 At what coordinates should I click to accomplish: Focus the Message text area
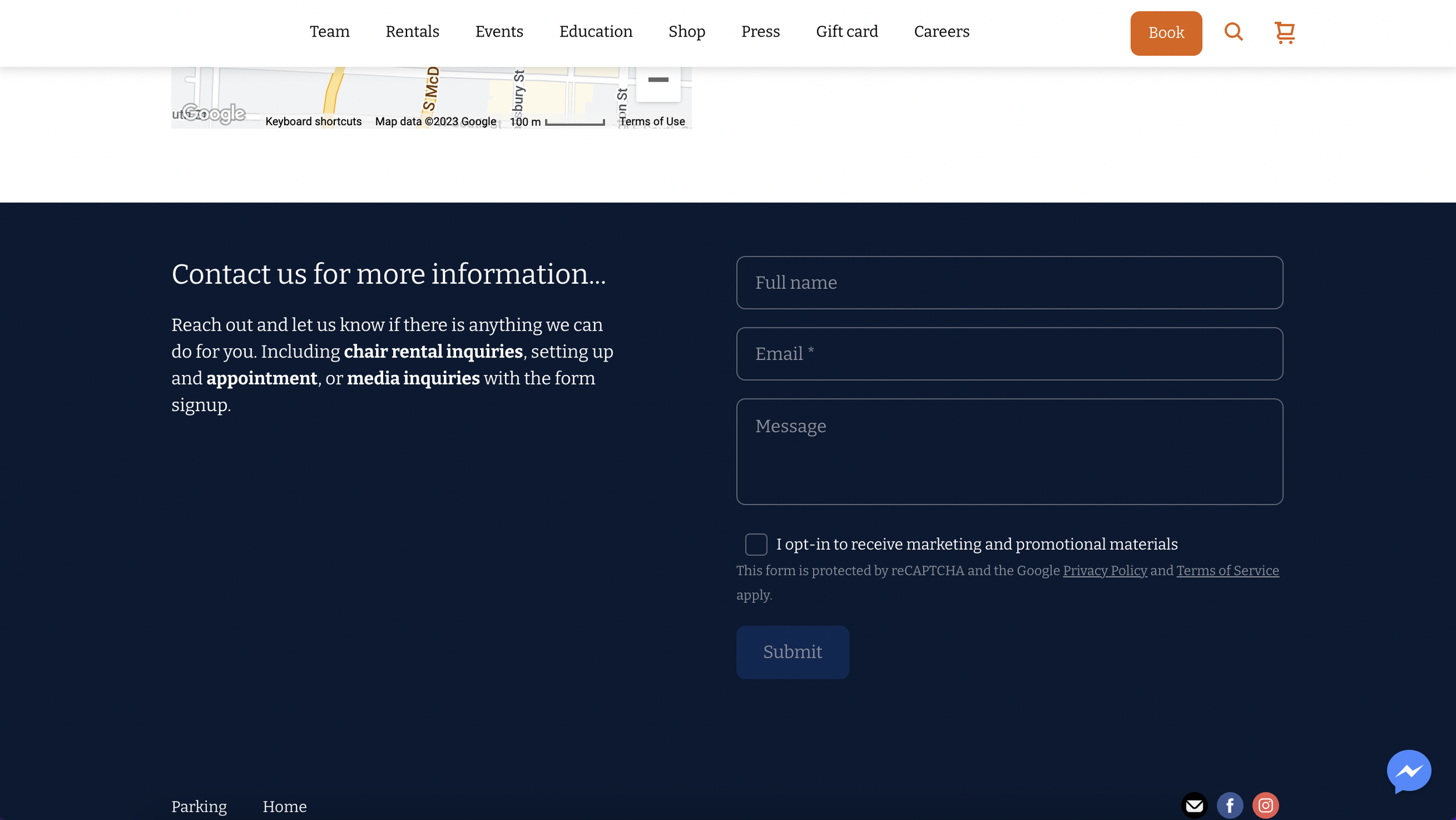(1009, 451)
